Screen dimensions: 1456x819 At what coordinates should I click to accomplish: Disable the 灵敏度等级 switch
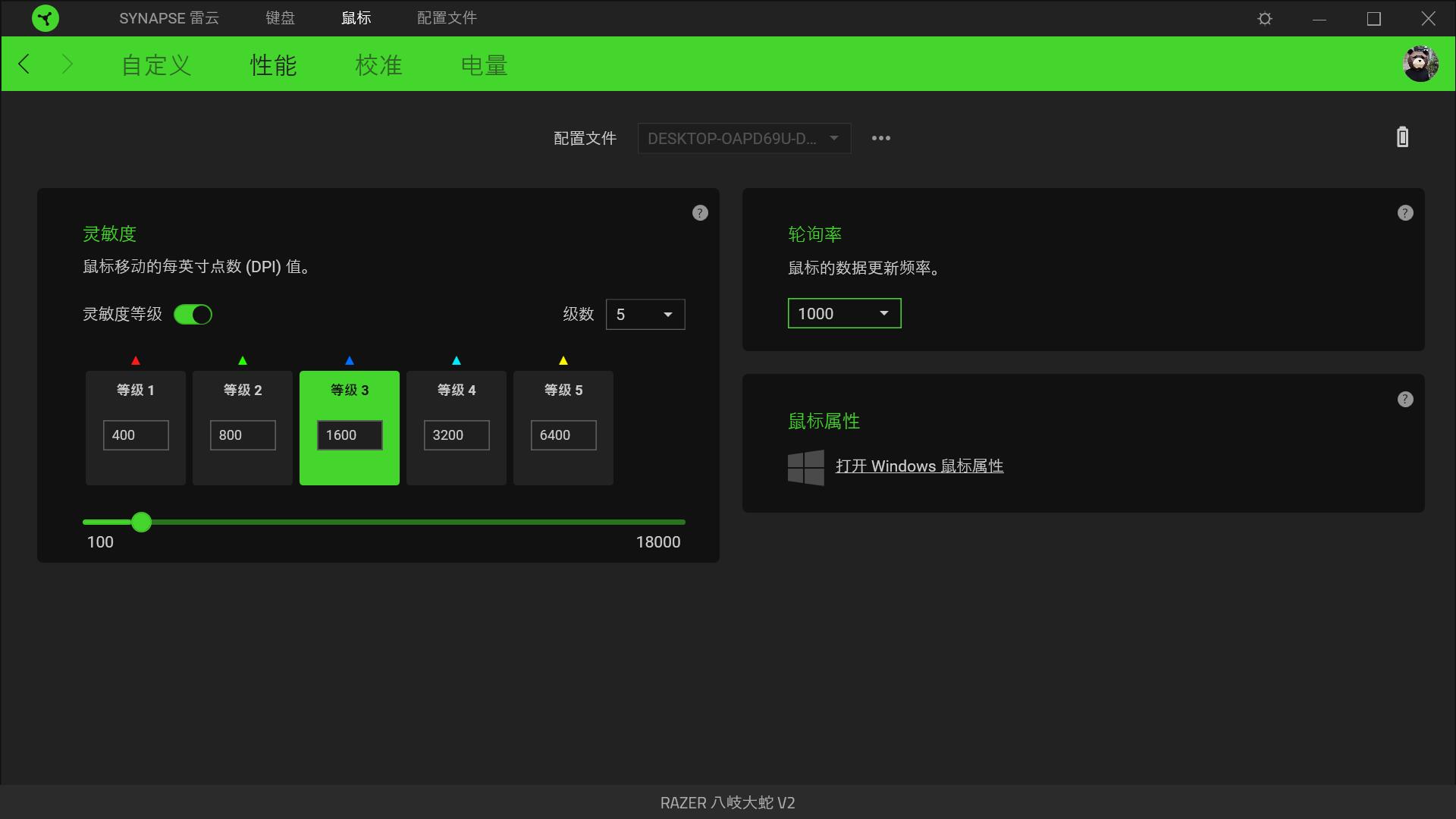pyautogui.click(x=193, y=315)
